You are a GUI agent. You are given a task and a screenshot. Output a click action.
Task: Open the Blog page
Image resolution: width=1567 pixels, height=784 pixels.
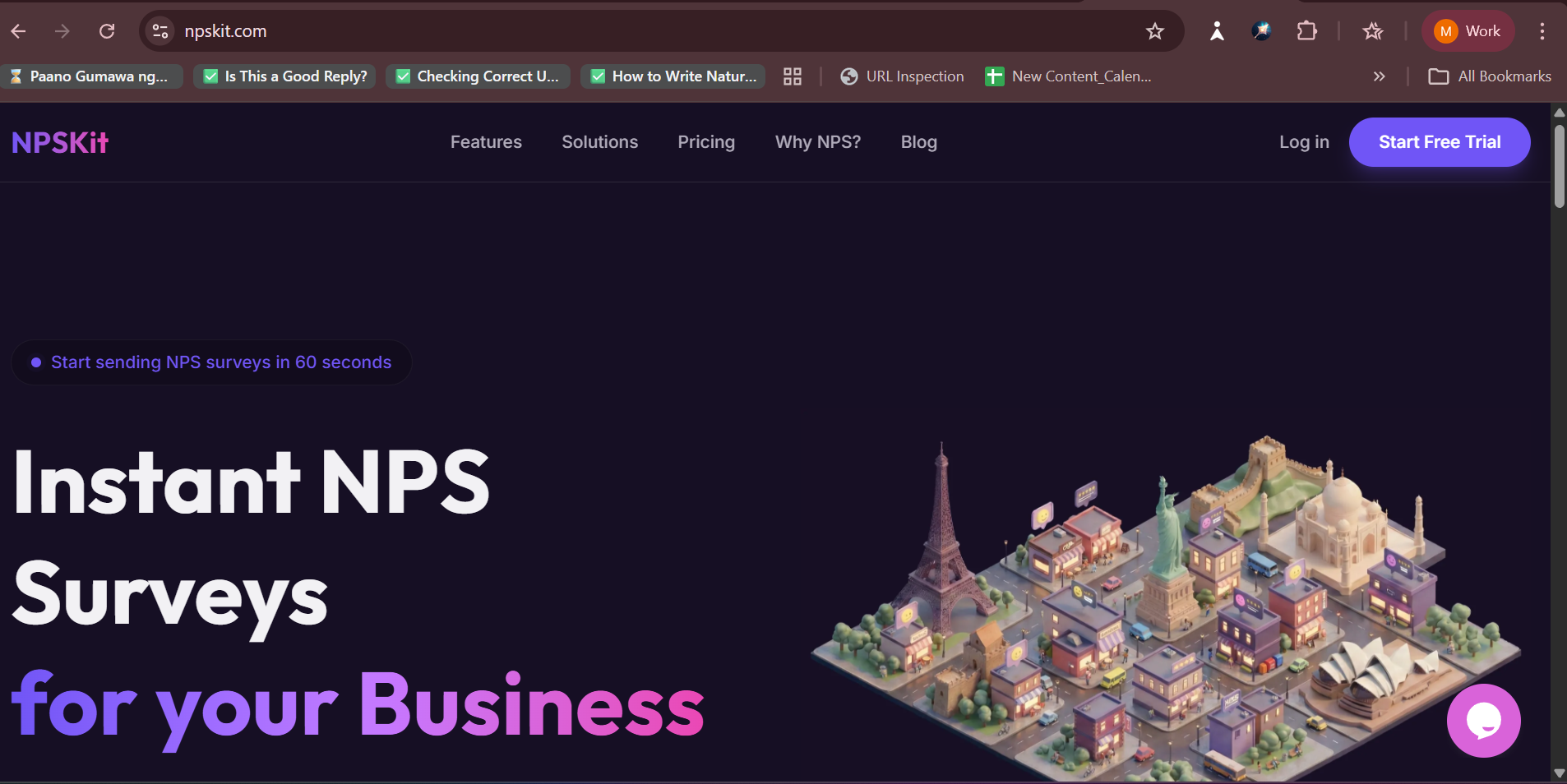click(918, 142)
